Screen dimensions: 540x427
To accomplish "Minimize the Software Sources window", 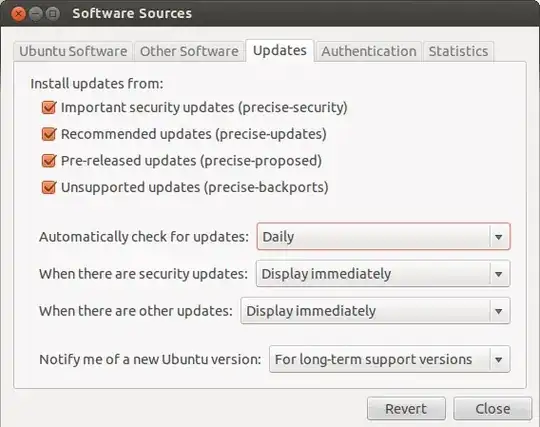I will coord(35,14).
